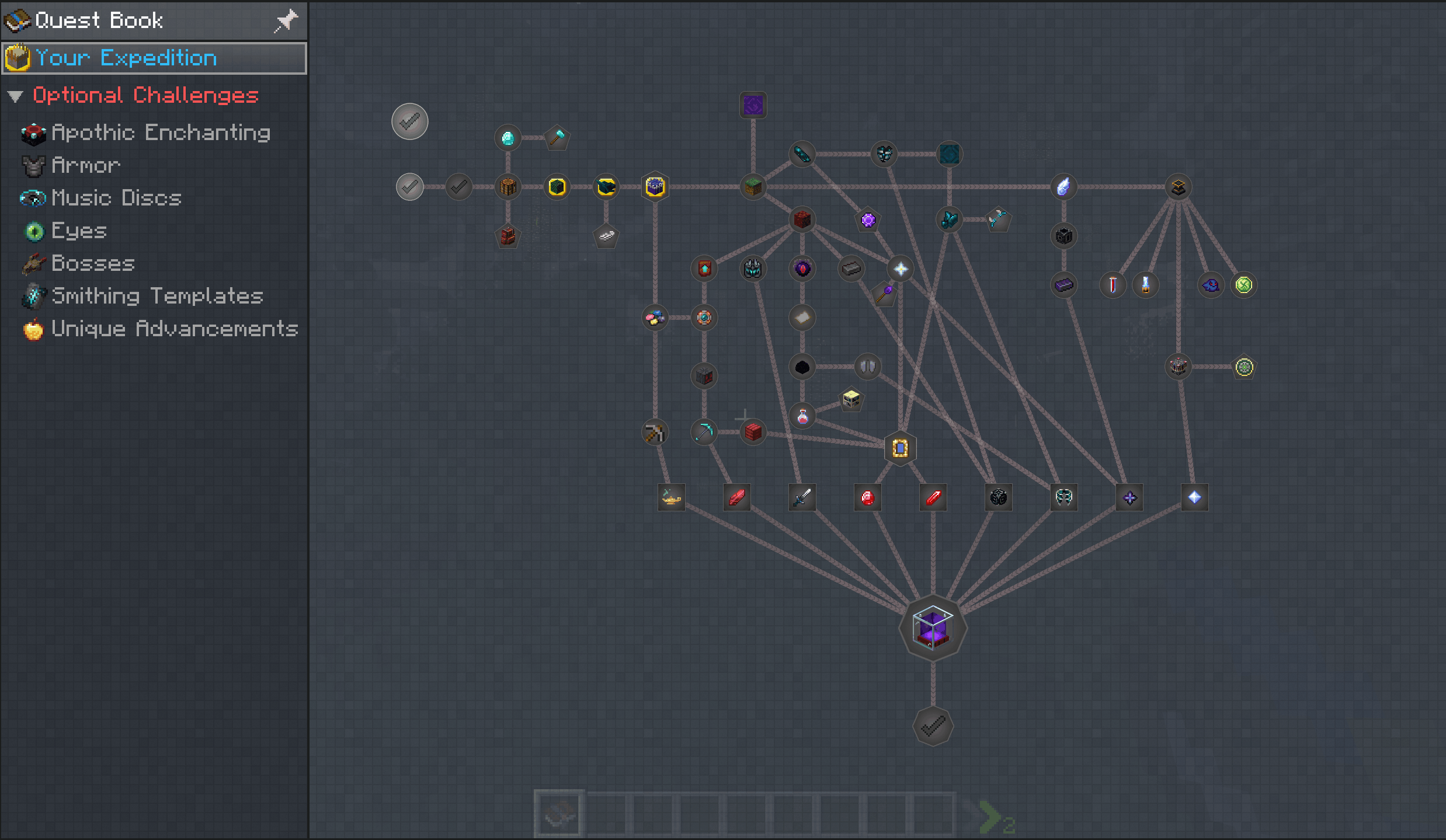1446x840 pixels.
Task: Select the orange round compass quest
Action: click(x=704, y=318)
